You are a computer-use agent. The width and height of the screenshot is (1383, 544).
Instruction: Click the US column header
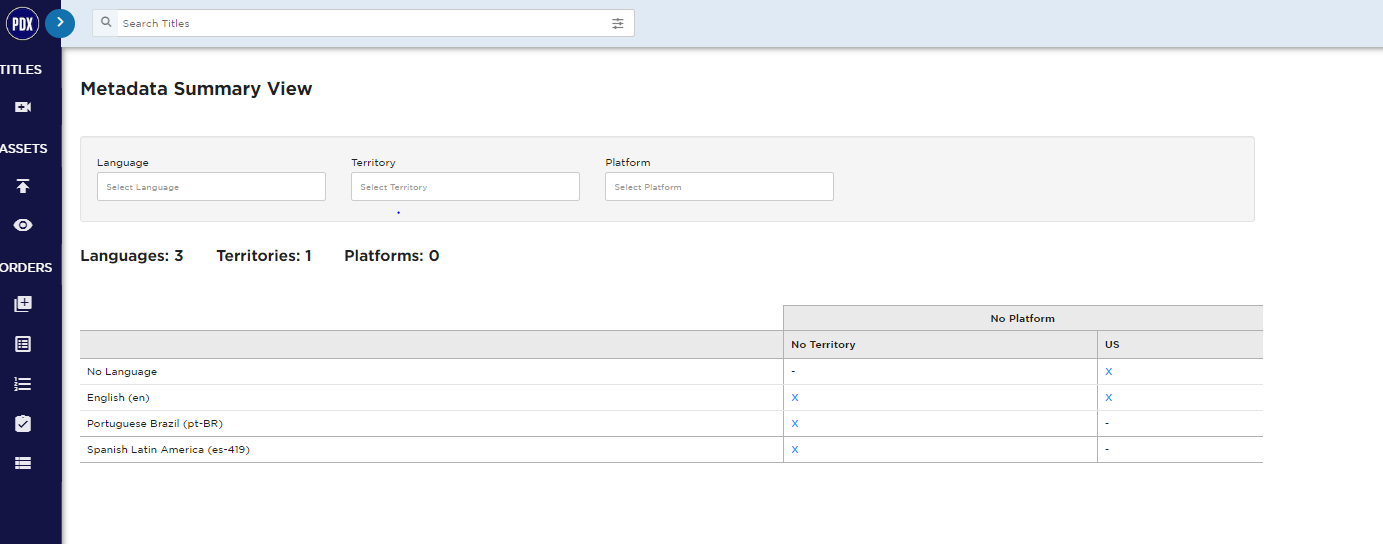coord(1180,345)
